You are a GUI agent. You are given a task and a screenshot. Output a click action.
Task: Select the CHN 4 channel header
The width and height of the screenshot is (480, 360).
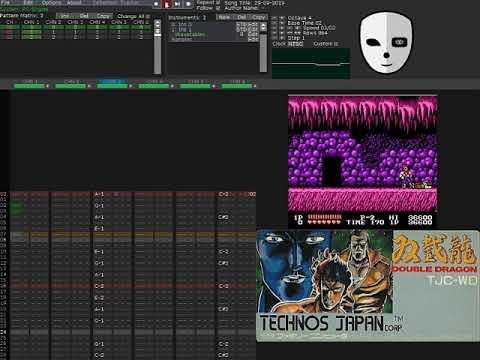[154, 81]
